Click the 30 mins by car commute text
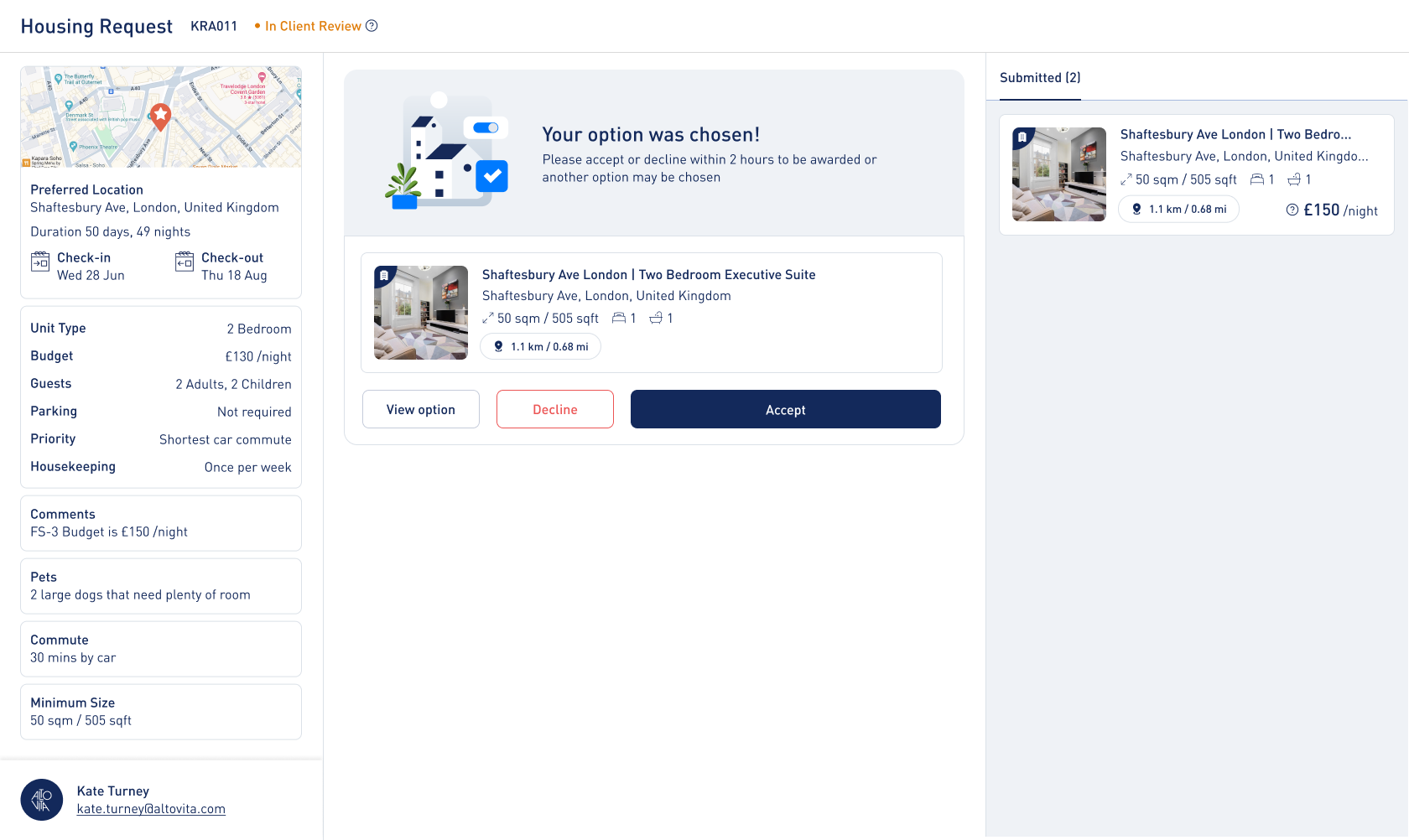 pyautogui.click(x=73, y=658)
